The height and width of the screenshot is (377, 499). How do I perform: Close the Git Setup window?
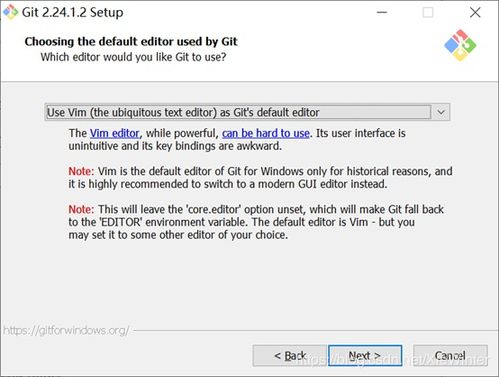click(x=475, y=12)
